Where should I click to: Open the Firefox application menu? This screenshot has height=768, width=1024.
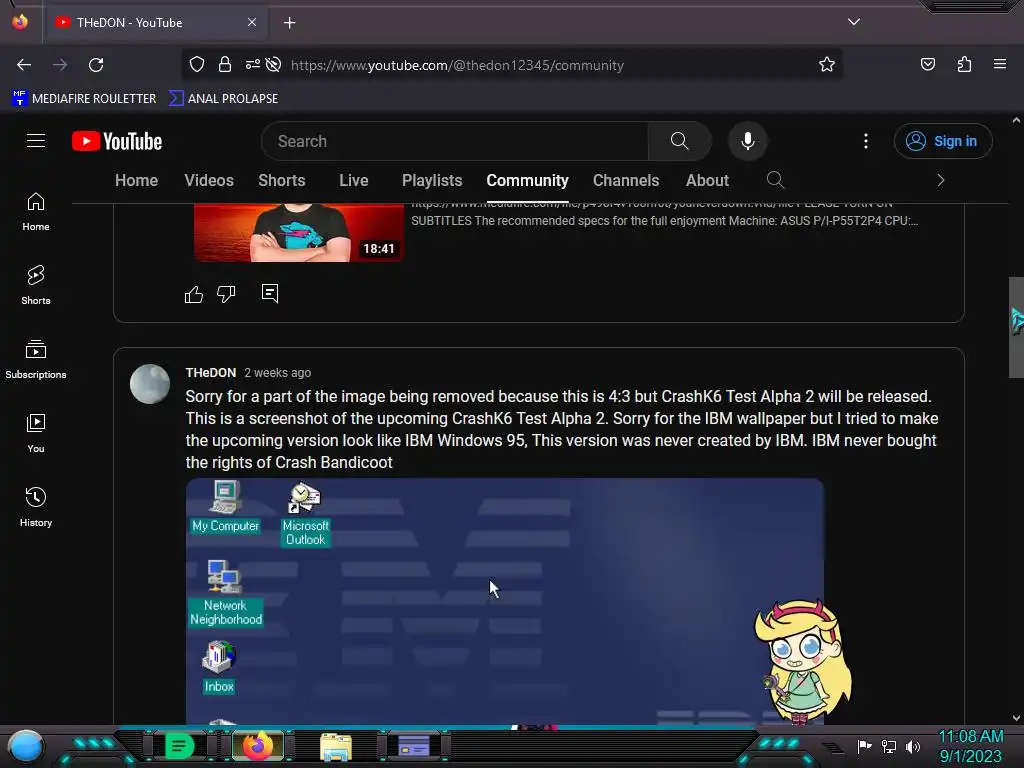point(1000,65)
